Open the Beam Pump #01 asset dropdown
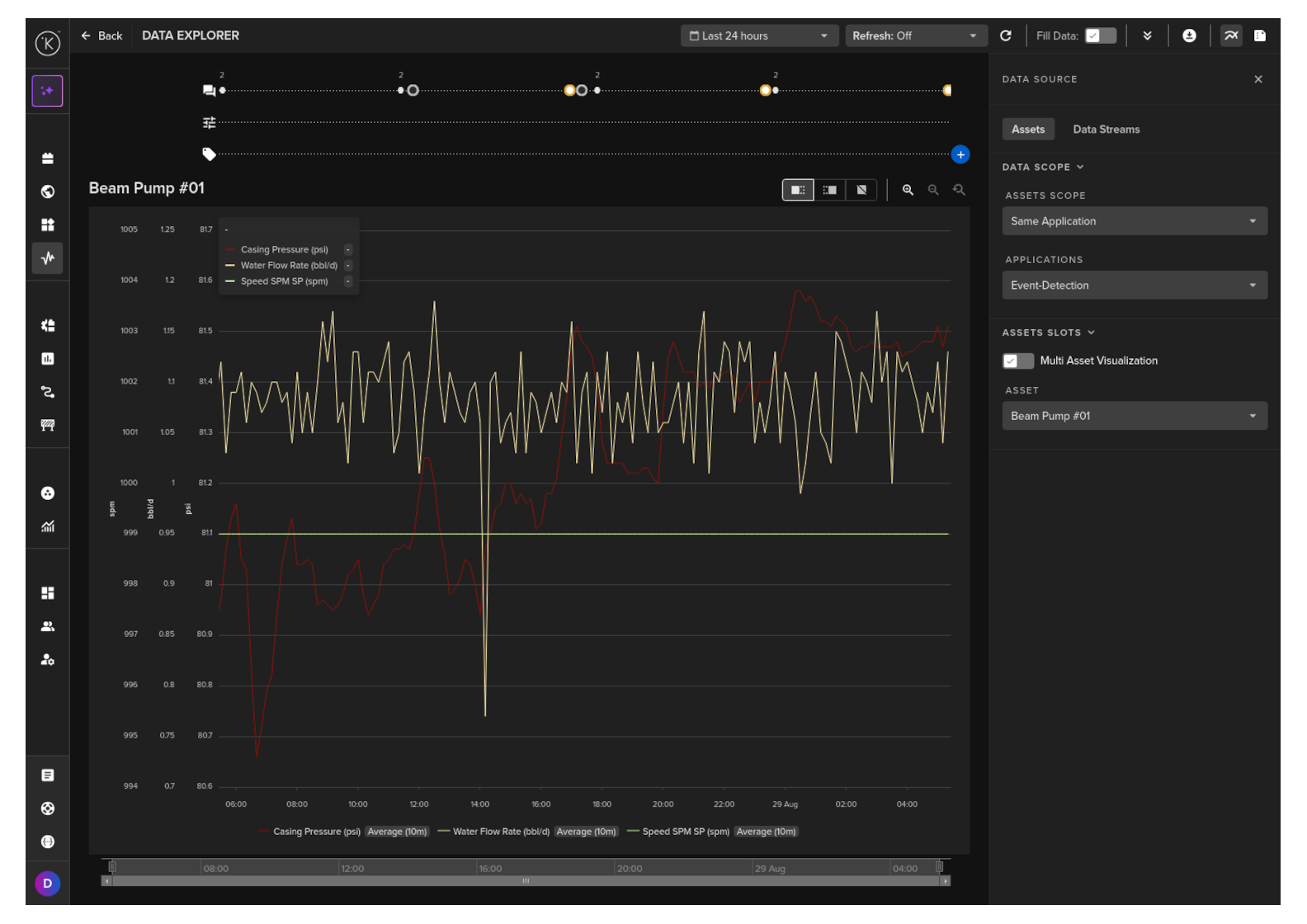This screenshot has height=924, width=1307. (x=1135, y=416)
